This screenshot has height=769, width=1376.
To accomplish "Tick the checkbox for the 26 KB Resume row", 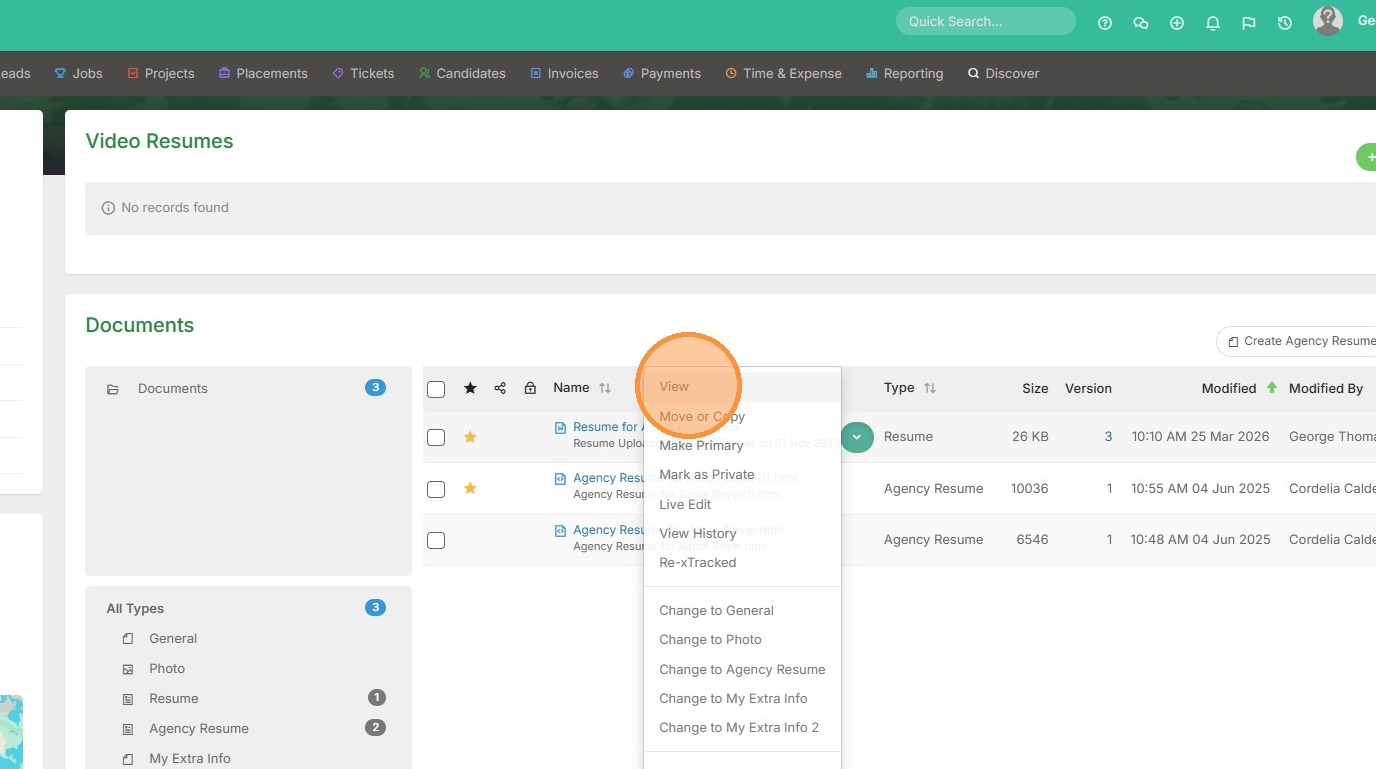I will tap(436, 437).
